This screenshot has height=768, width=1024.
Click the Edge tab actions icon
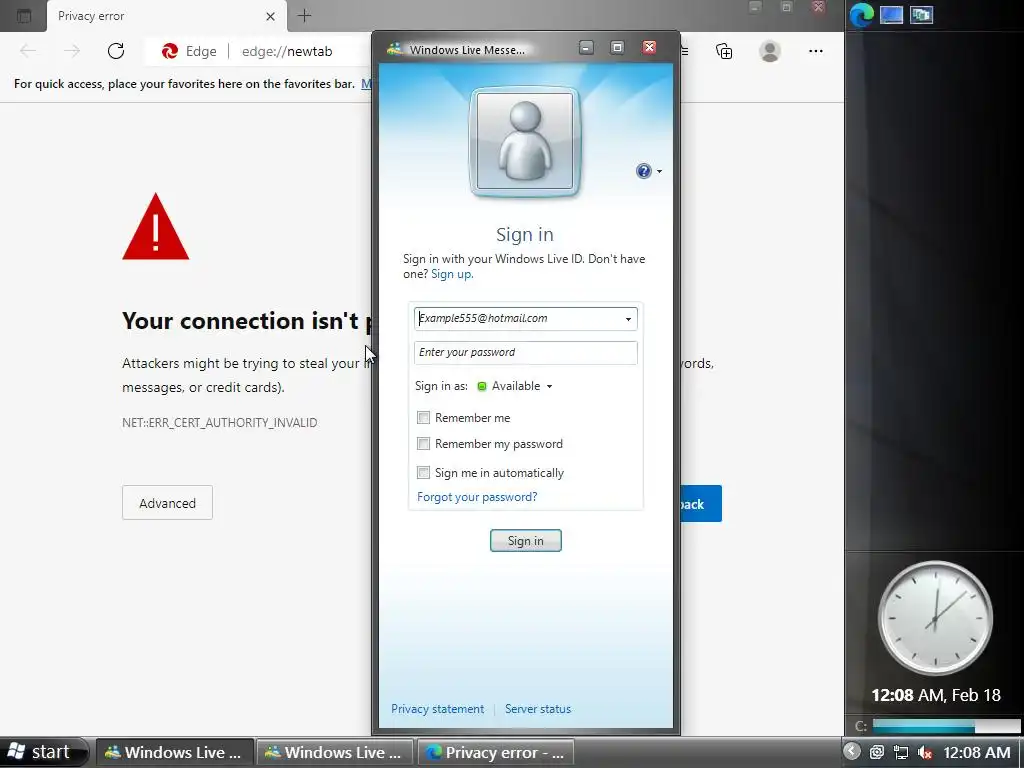click(x=24, y=16)
